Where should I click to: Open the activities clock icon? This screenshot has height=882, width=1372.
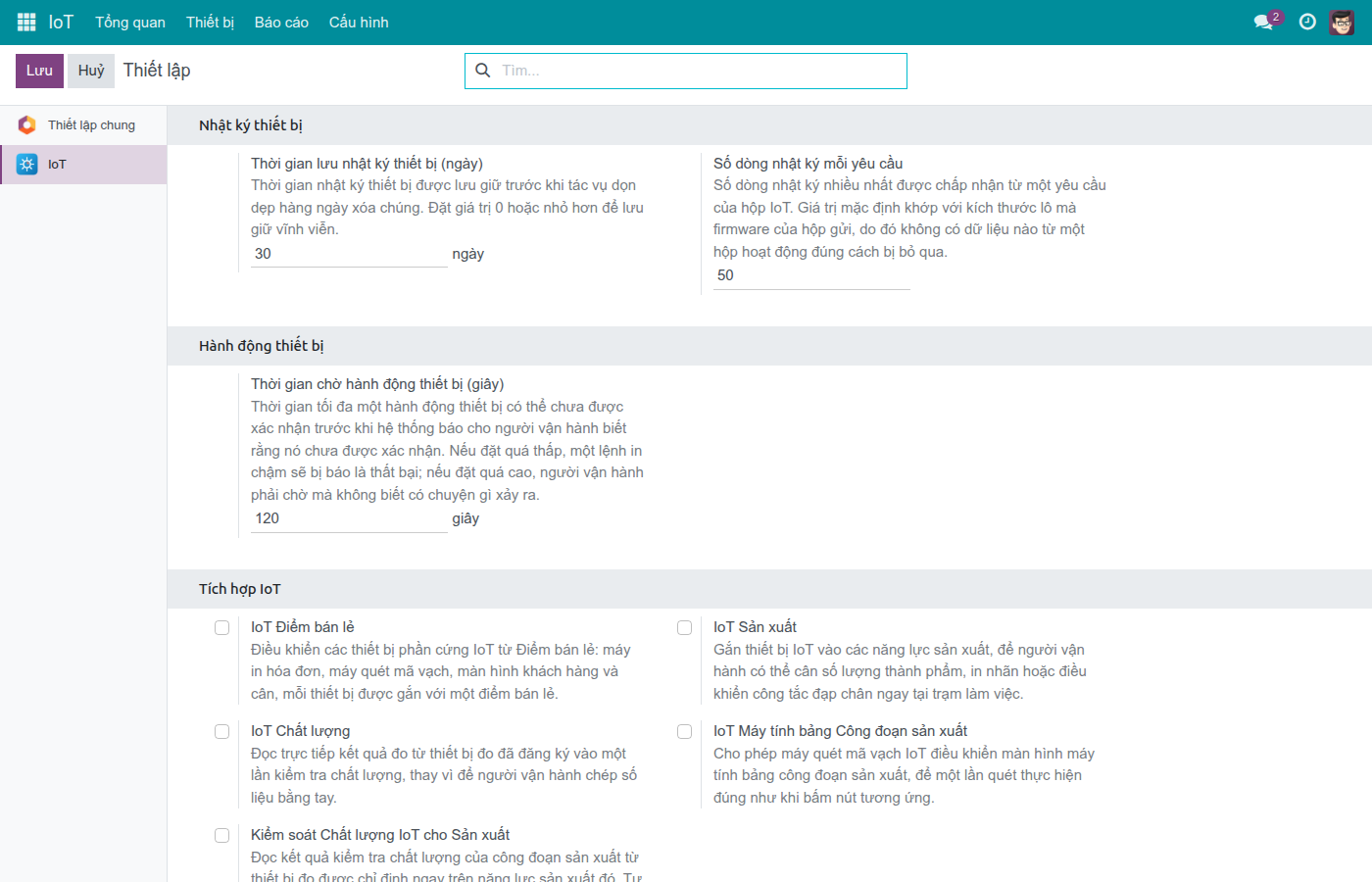[x=1307, y=22]
